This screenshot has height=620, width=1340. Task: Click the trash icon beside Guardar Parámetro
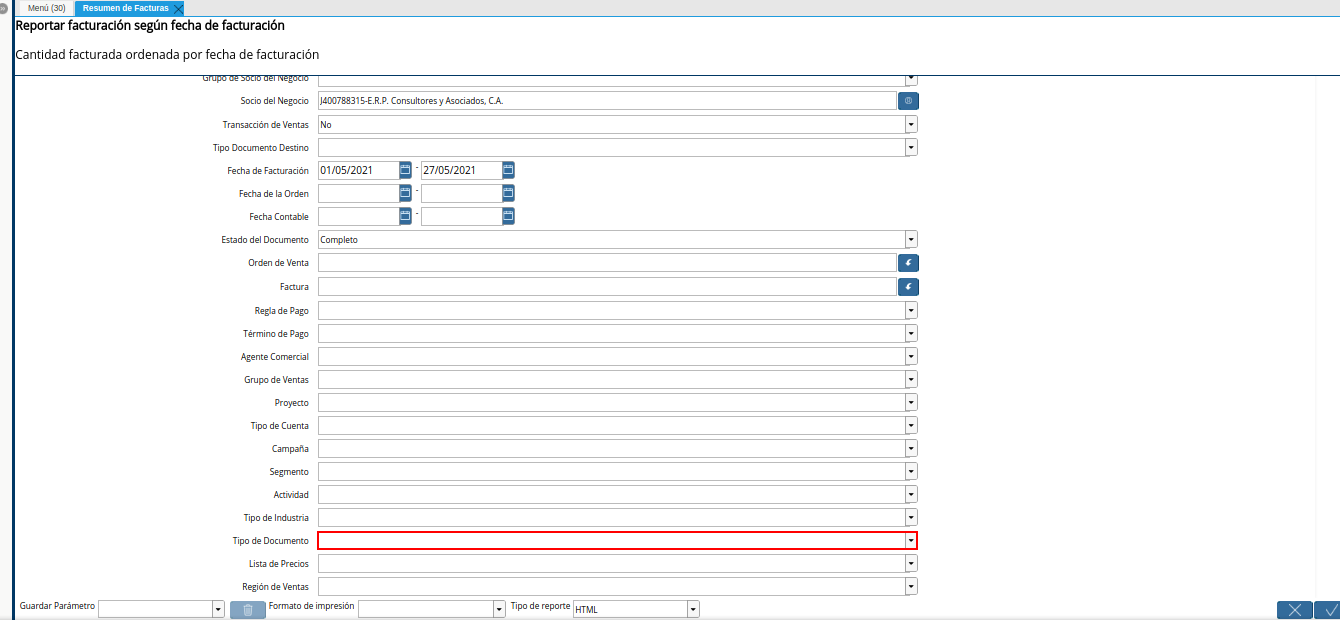247,609
